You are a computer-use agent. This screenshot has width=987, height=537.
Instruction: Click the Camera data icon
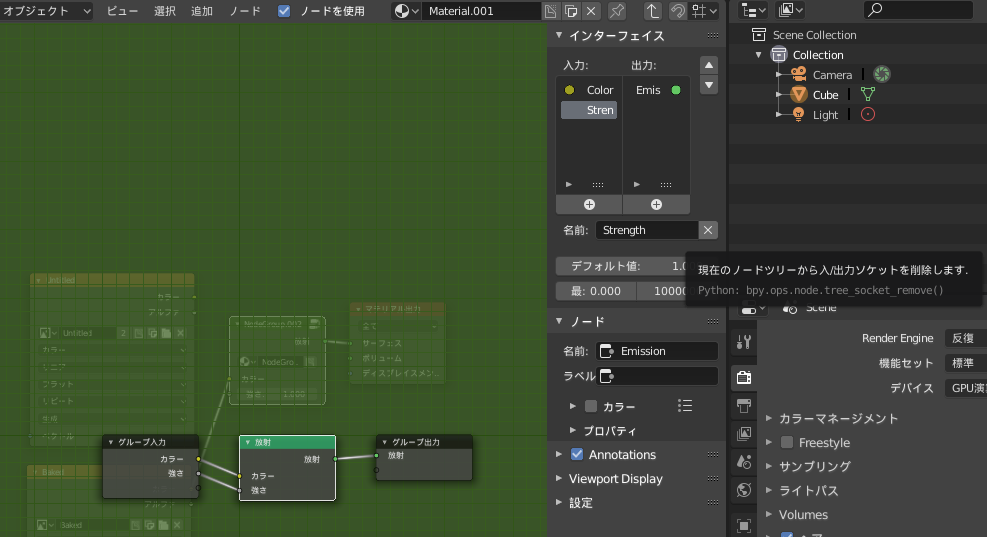[x=882, y=74]
